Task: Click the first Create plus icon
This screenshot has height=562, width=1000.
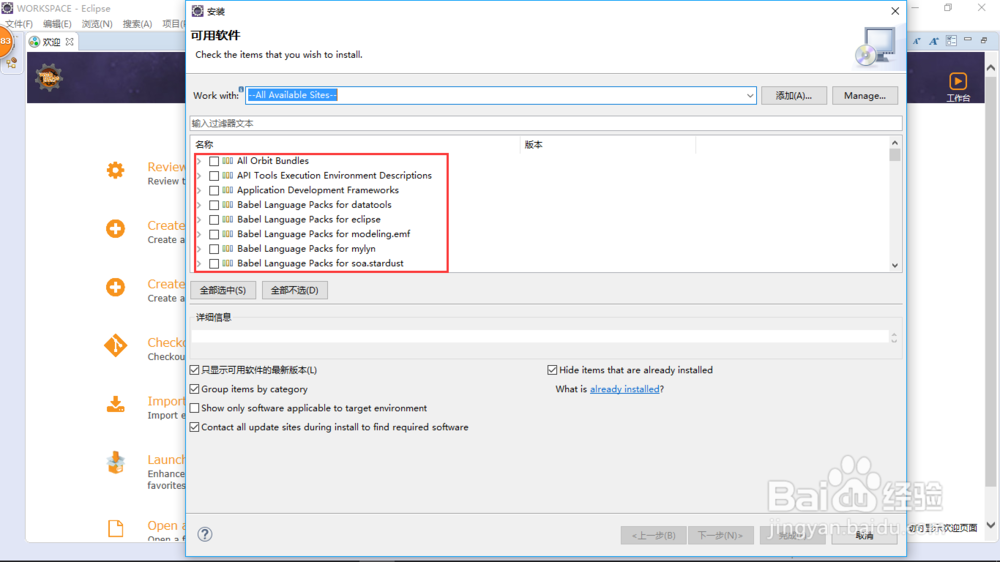Action: [x=115, y=228]
